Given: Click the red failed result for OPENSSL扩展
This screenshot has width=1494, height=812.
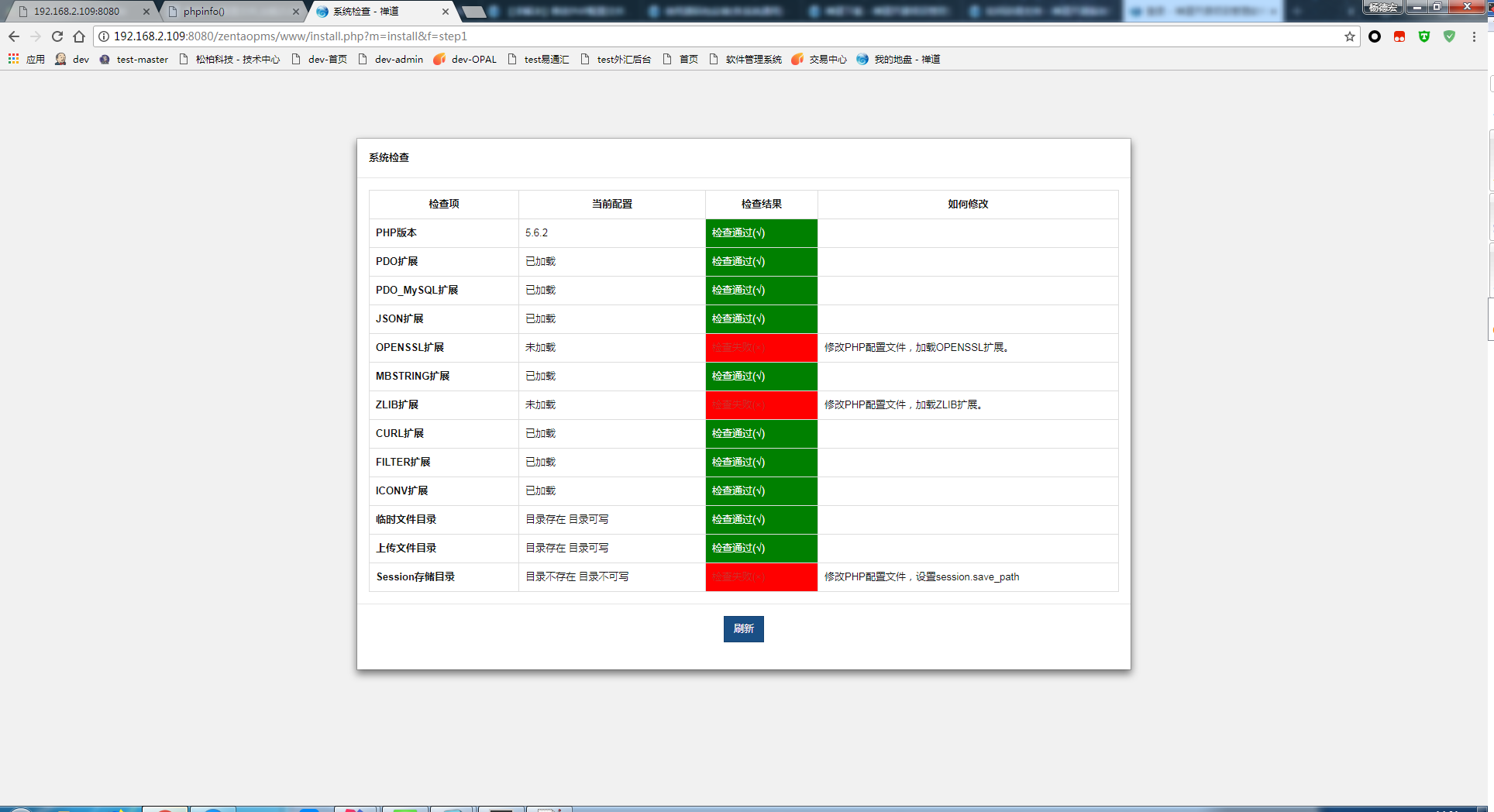Looking at the screenshot, I should [x=761, y=347].
